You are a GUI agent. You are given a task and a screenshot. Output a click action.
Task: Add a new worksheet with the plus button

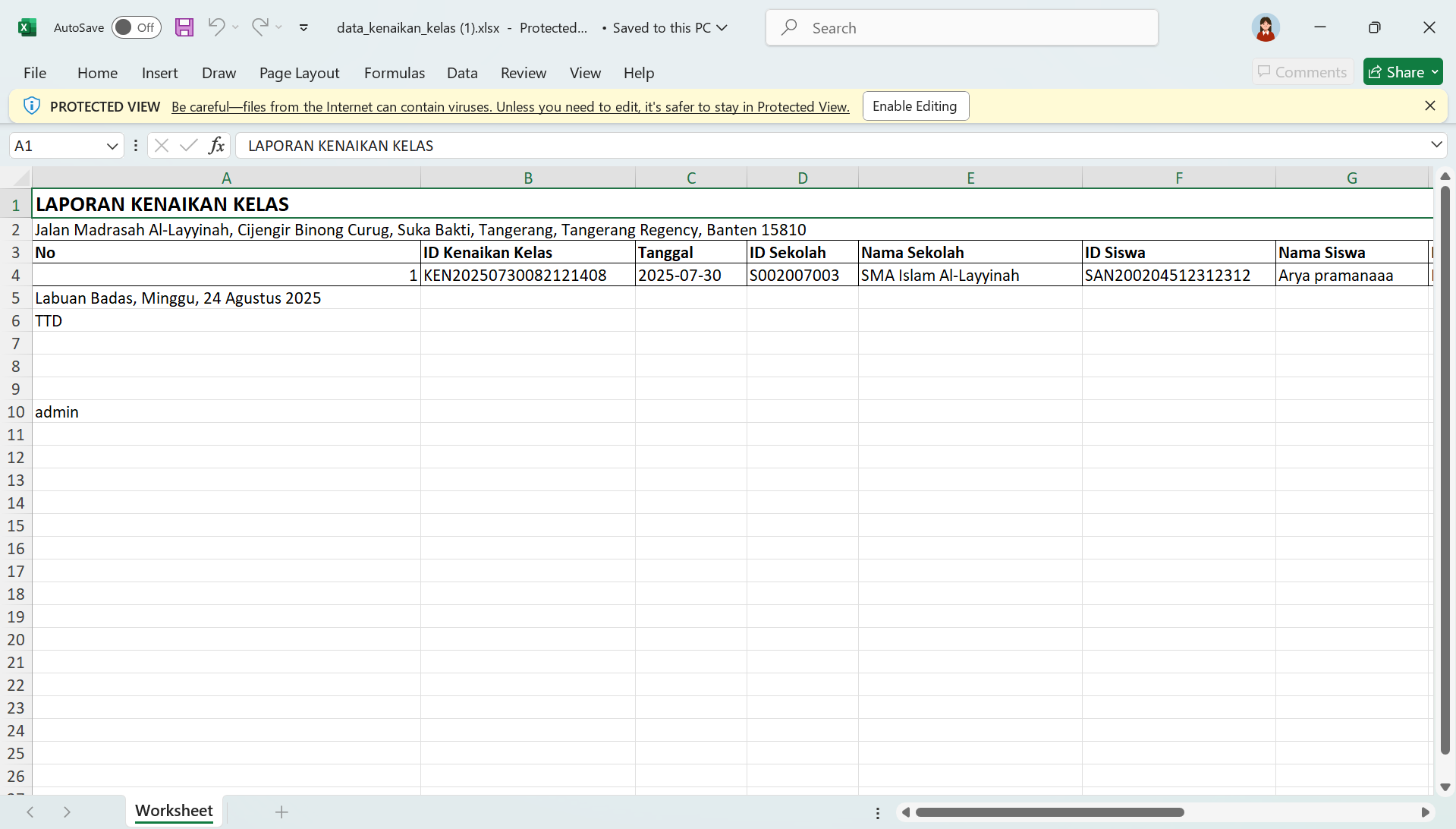[281, 812]
